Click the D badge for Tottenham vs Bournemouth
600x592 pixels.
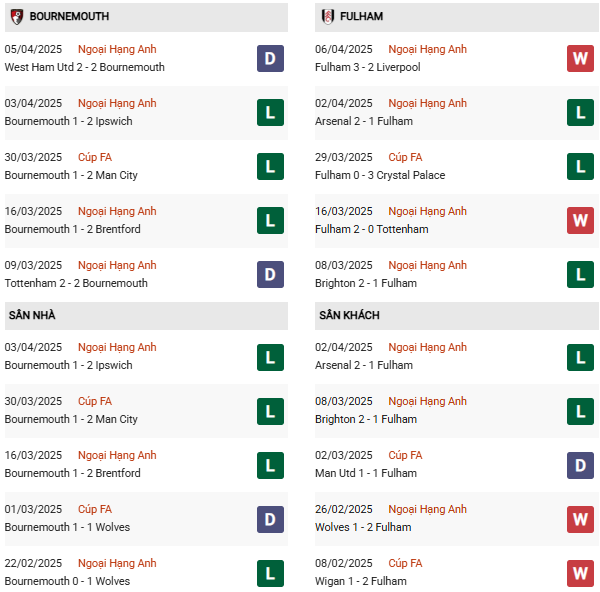[x=270, y=274]
